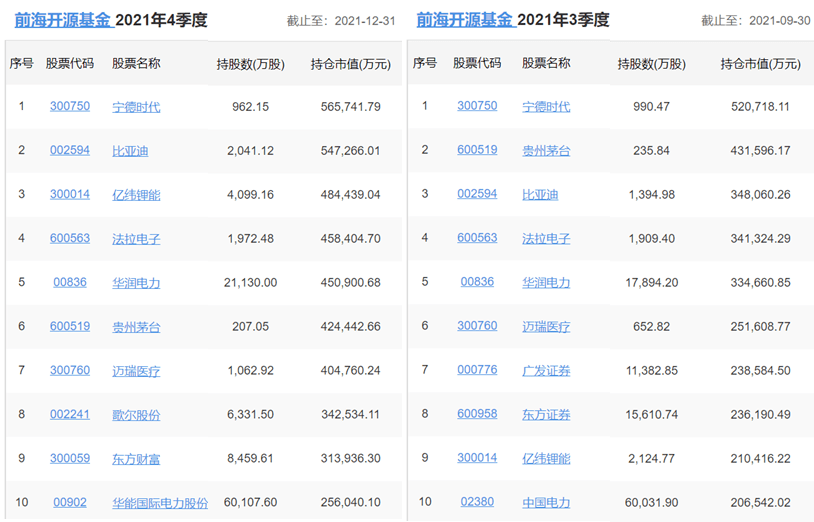The width and height of the screenshot is (814, 522).
Task: Open 法拉电子 in the 3季度 table
Action: [546, 238]
